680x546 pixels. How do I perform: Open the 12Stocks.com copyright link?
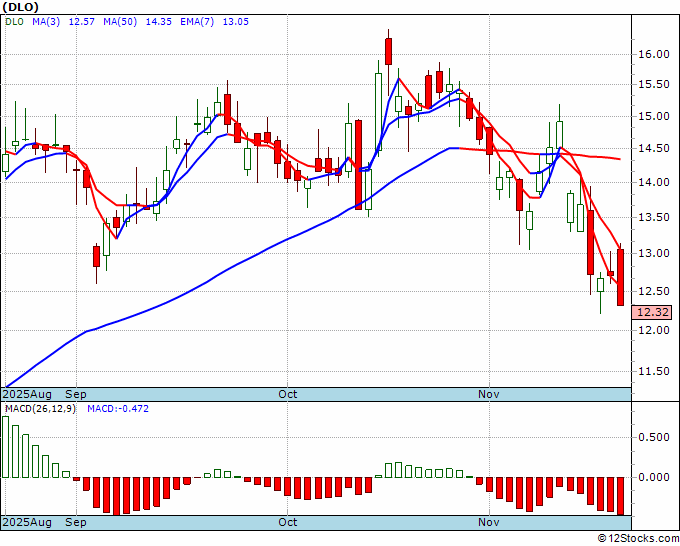[x=638, y=538]
